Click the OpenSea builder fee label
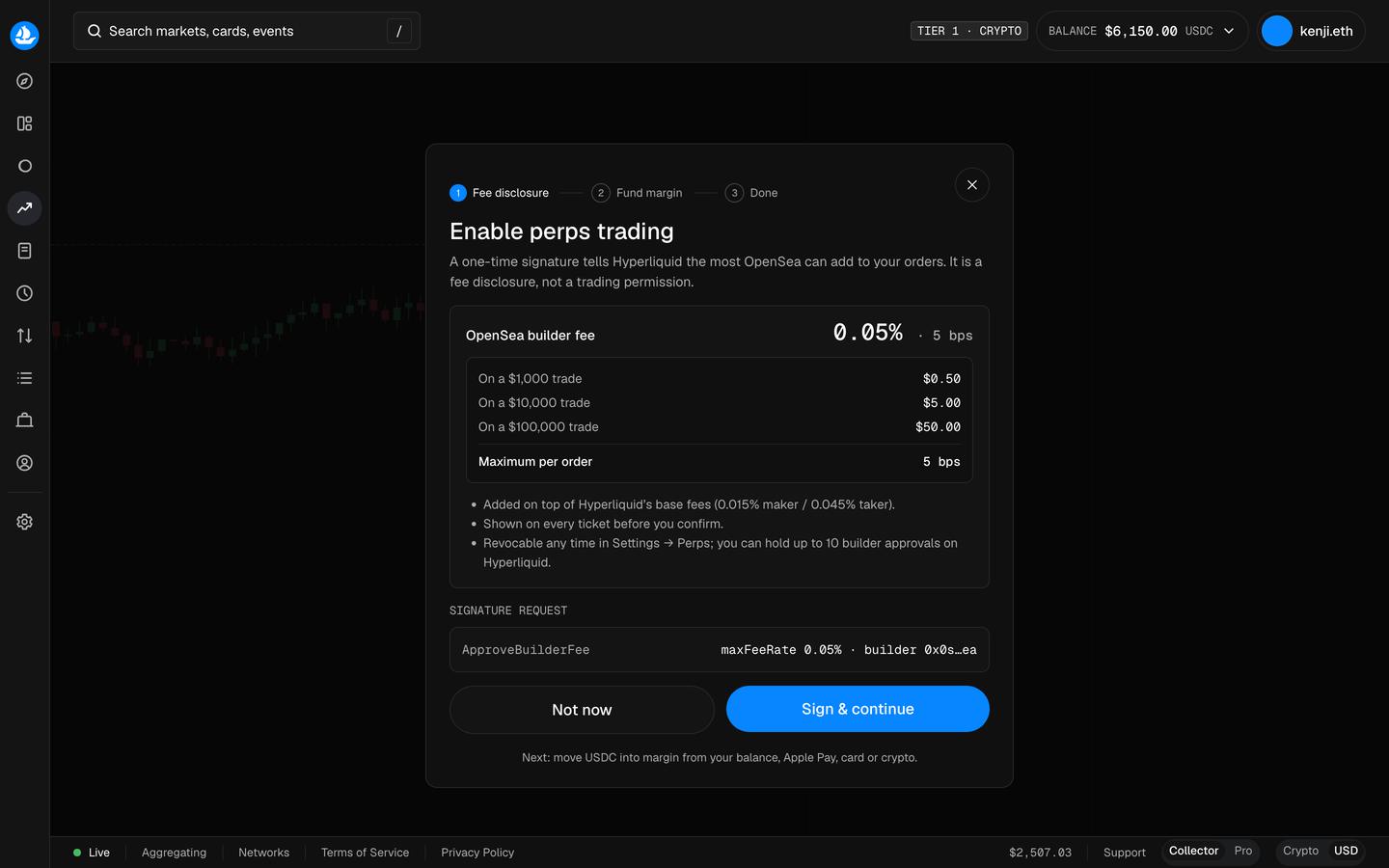Screen dimensions: 1389x868 click(531, 336)
